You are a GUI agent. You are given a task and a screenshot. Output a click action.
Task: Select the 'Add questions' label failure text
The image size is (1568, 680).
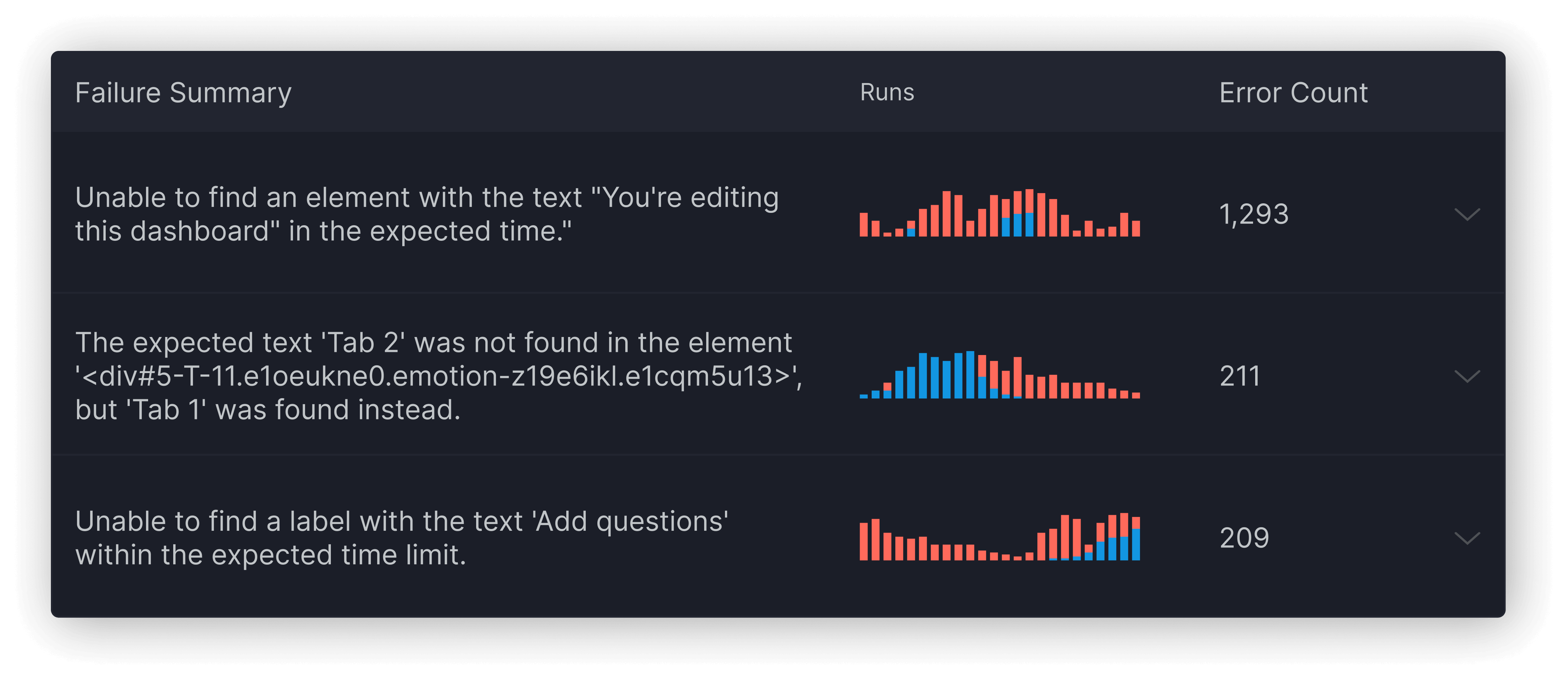coord(402,538)
